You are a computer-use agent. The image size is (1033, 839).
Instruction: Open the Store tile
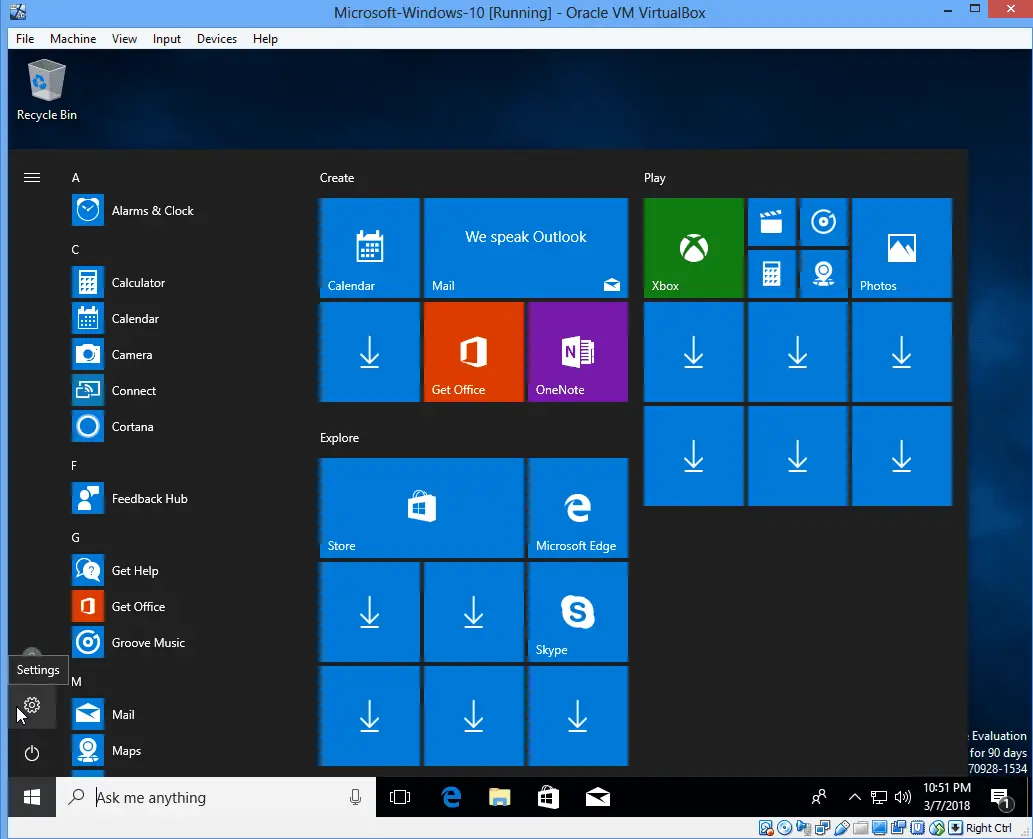click(x=422, y=508)
